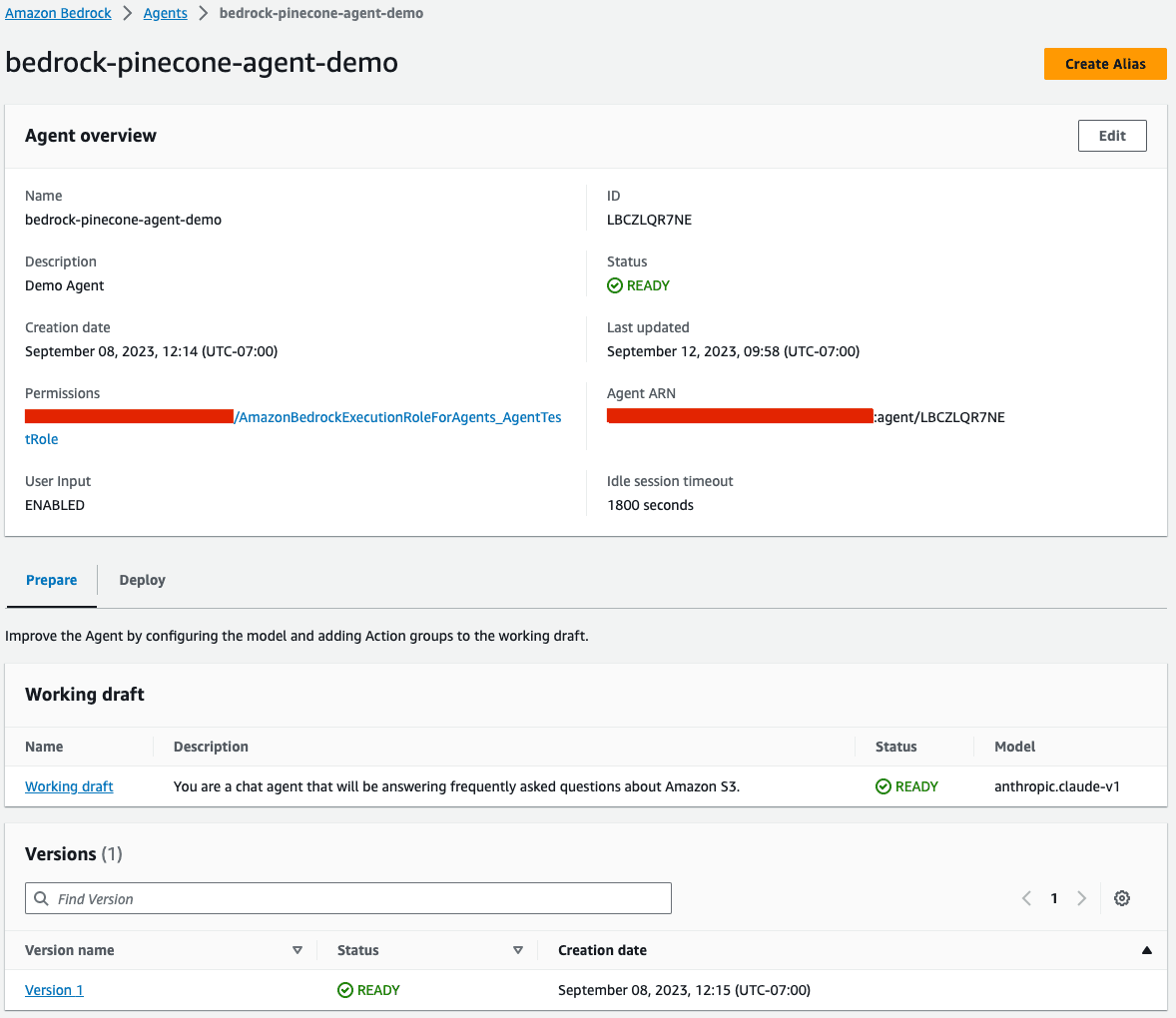The height and width of the screenshot is (1018, 1176).
Task: Focus the Find Version search field
Action: tap(359, 898)
